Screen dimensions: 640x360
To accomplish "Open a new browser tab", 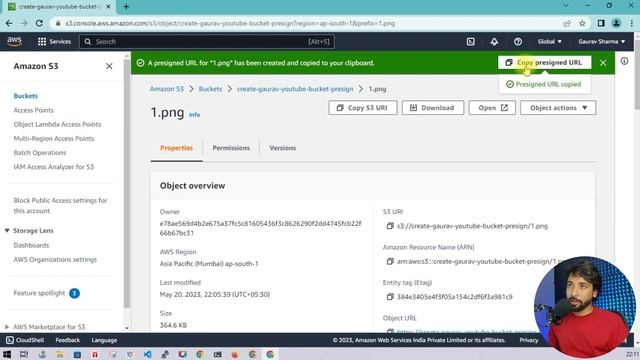I will [126, 7].
